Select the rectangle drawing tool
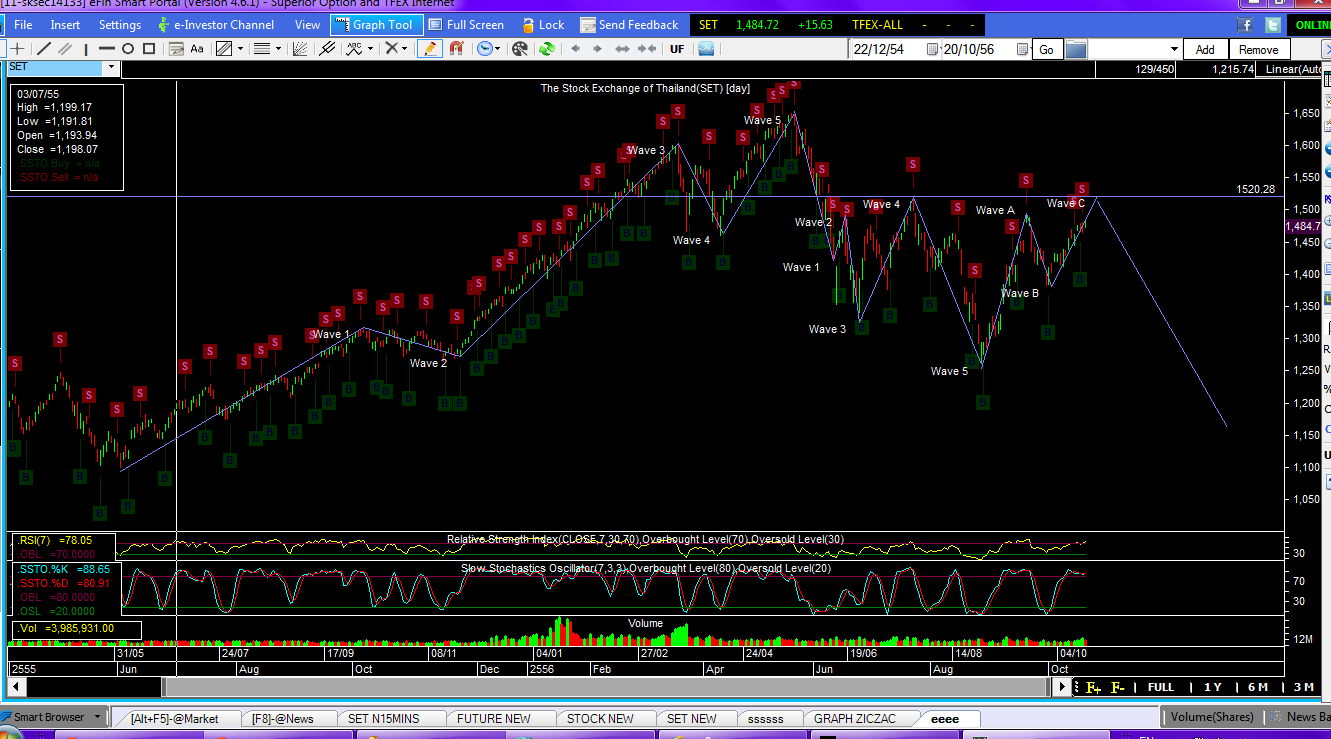The width and height of the screenshot is (1331, 739). tap(149, 49)
